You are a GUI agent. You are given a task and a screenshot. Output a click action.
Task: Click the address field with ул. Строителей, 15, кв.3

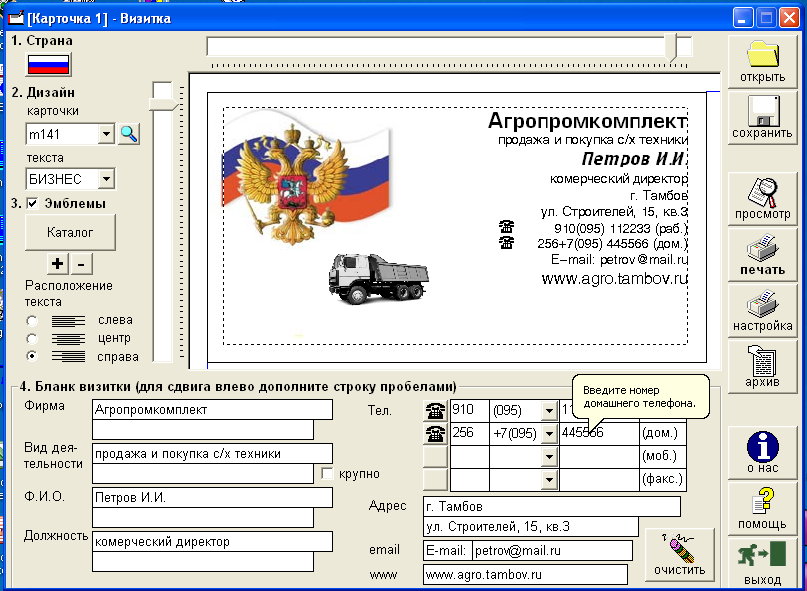[x=531, y=527]
